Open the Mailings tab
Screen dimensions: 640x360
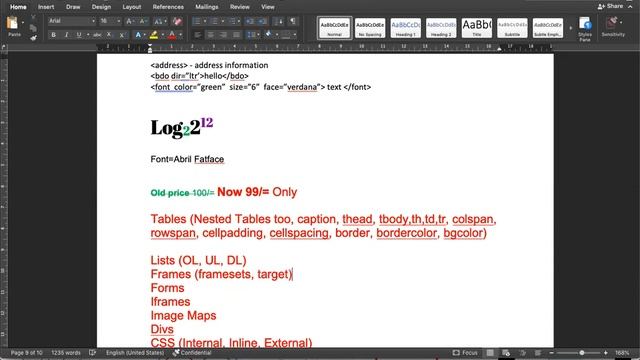click(207, 7)
